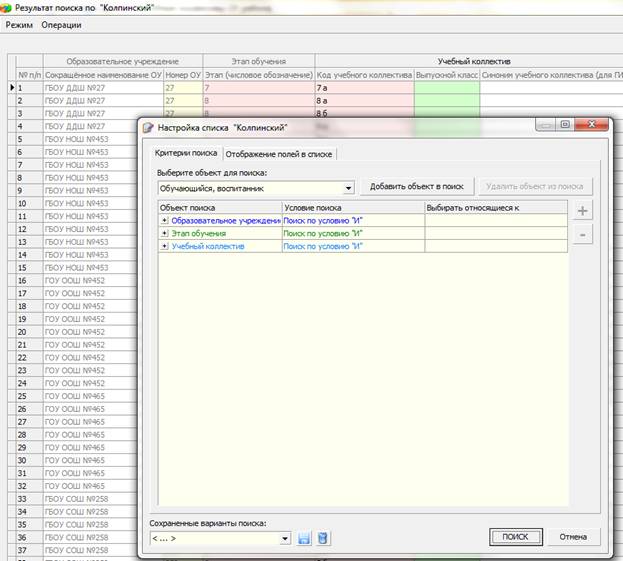Viewport: 623px width, 561px height.
Task: Expand the Учебный коллектив search object
Action: (x=164, y=246)
